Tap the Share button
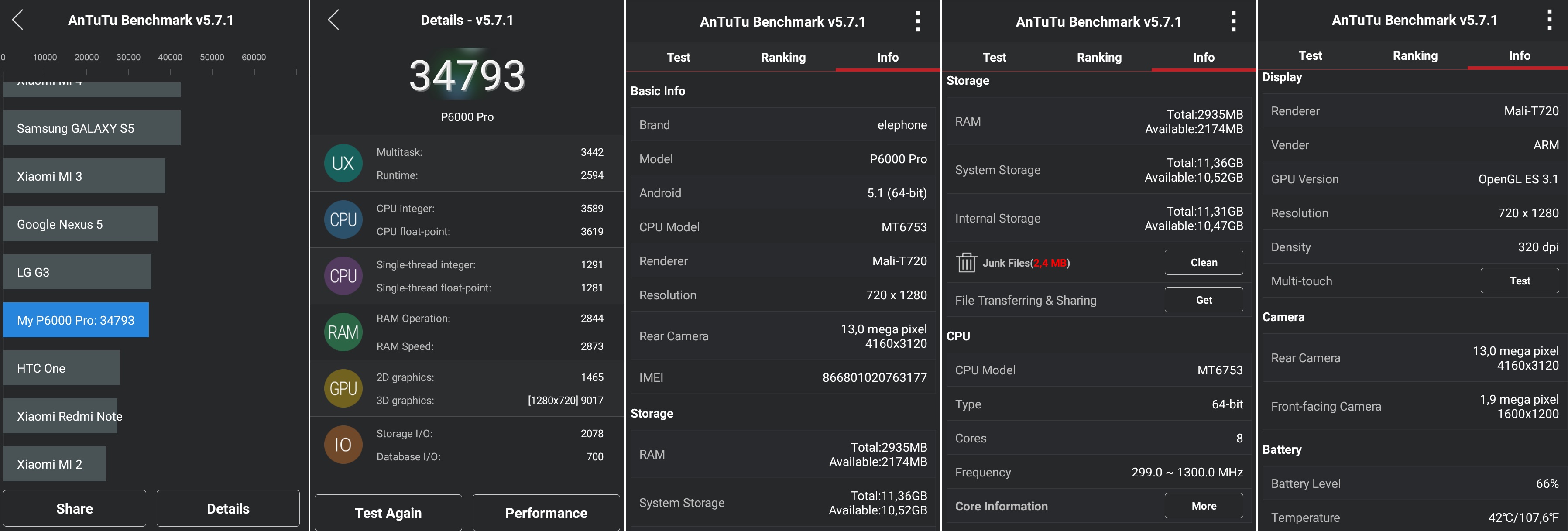1568x531 pixels. (x=74, y=508)
